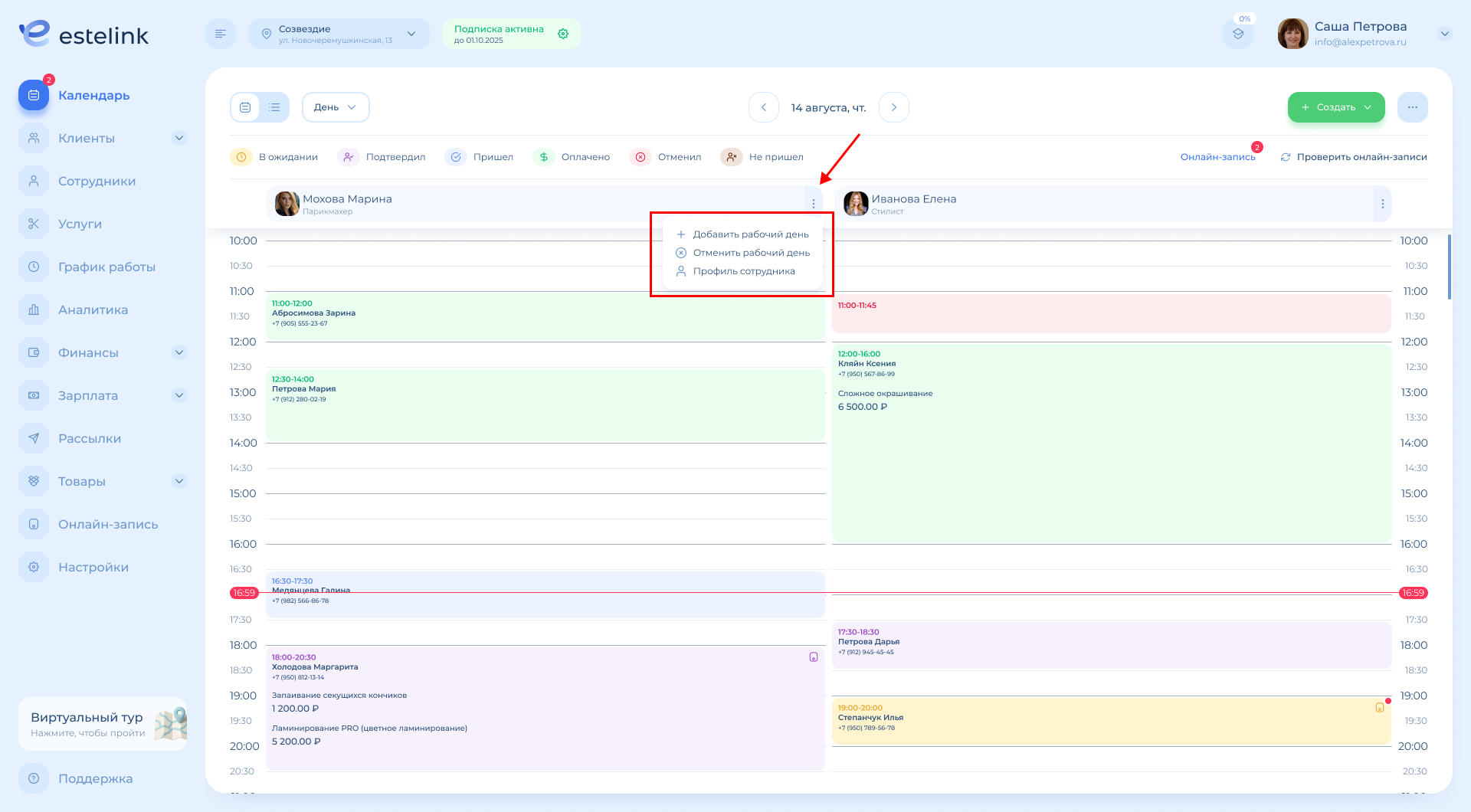Screen dimensions: 1471x812
Task: Open three-dot menu for Иванова Елена
Action: (1382, 204)
